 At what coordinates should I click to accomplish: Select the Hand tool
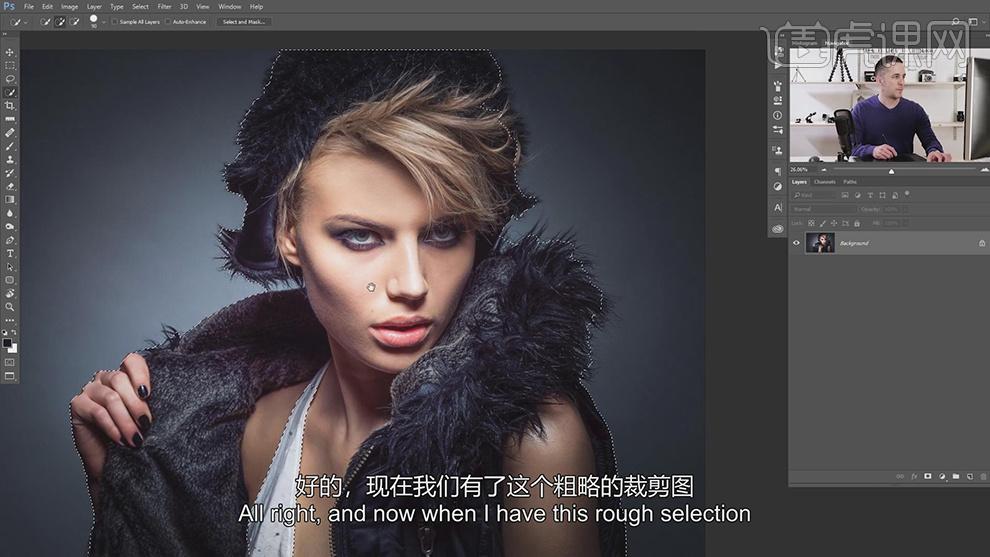(x=9, y=294)
